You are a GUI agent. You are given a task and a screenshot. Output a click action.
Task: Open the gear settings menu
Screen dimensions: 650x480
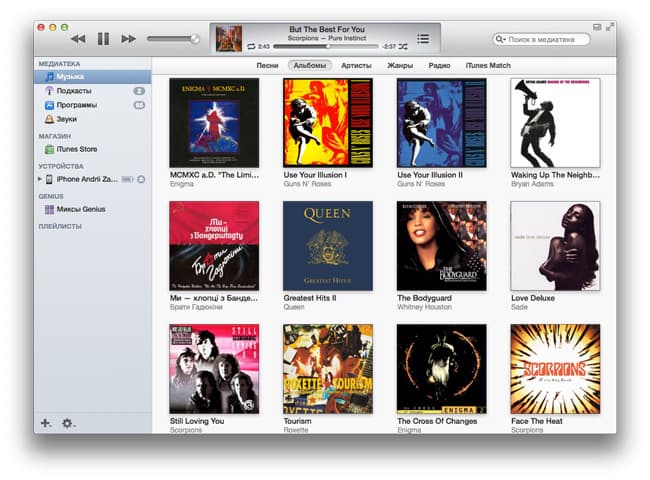[68, 423]
